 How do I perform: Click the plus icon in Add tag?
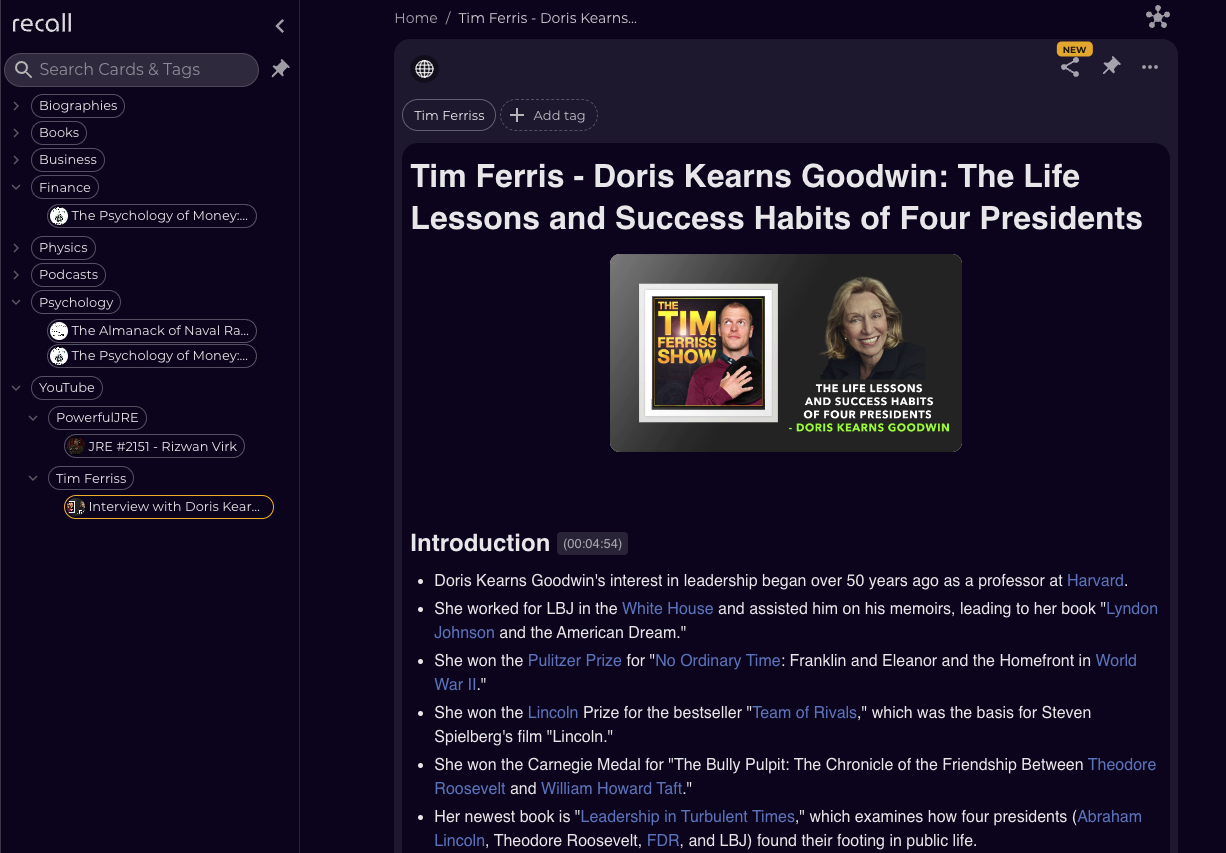pos(517,115)
